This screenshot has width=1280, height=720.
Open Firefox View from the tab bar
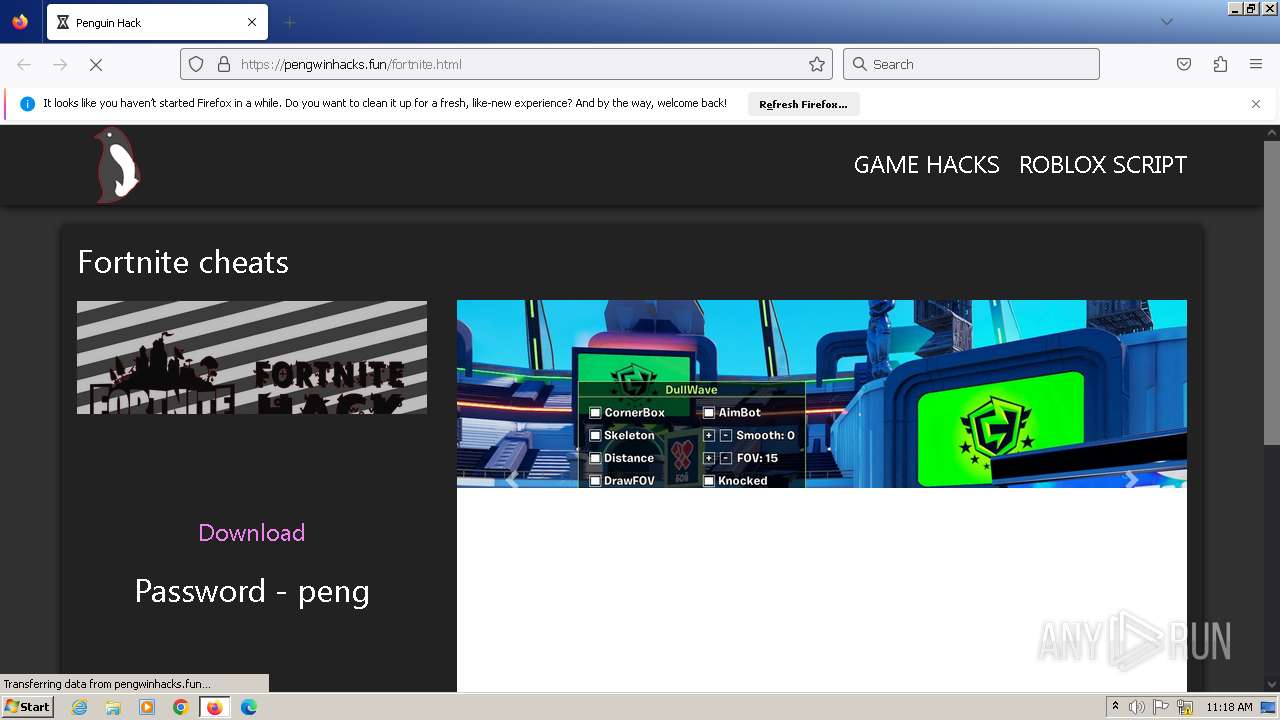tap(20, 22)
